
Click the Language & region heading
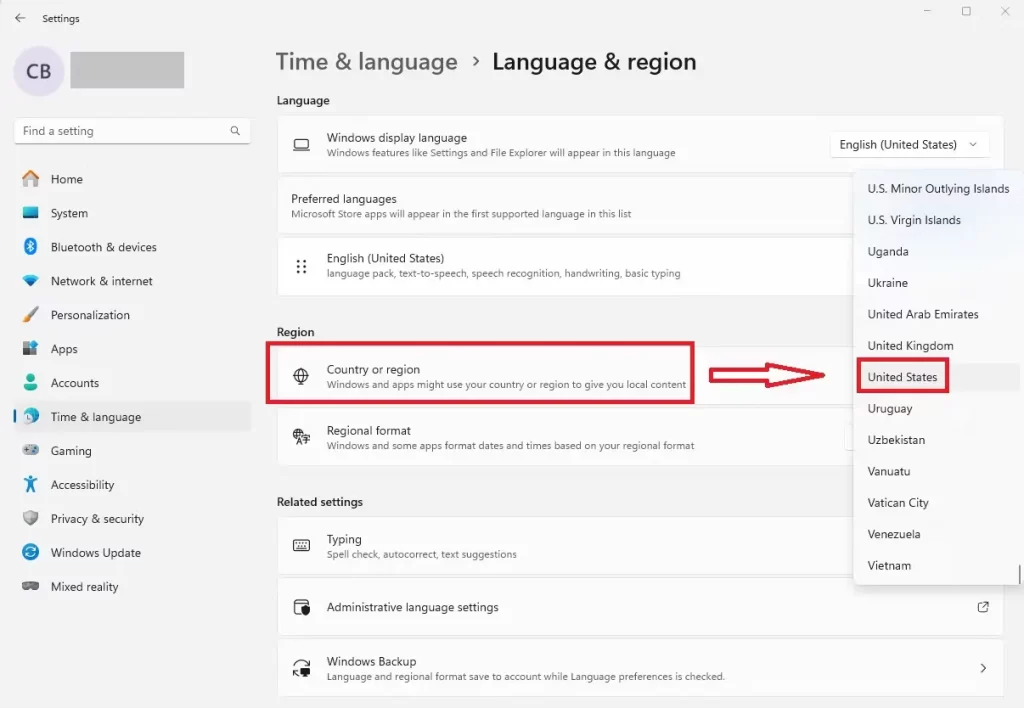point(594,61)
